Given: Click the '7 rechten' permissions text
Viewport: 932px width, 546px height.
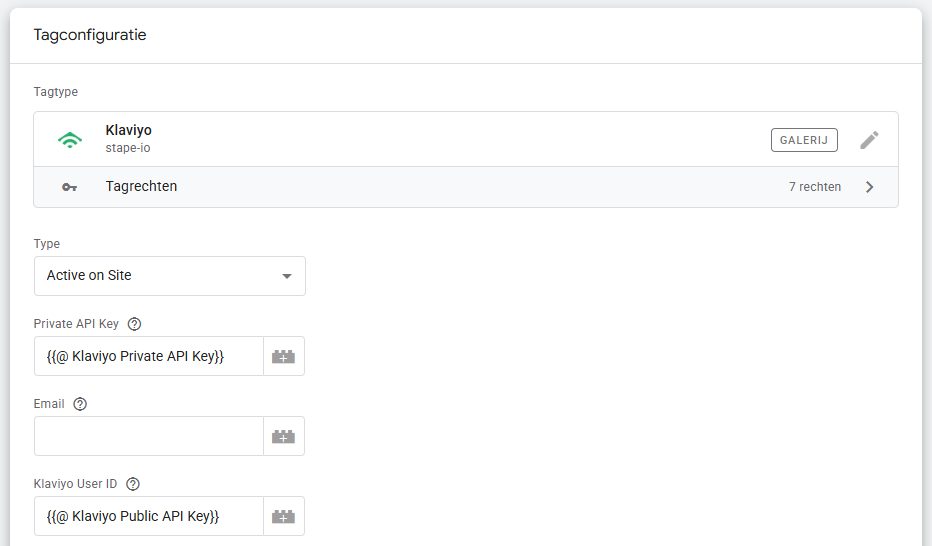Looking at the screenshot, I should pyautogui.click(x=814, y=187).
